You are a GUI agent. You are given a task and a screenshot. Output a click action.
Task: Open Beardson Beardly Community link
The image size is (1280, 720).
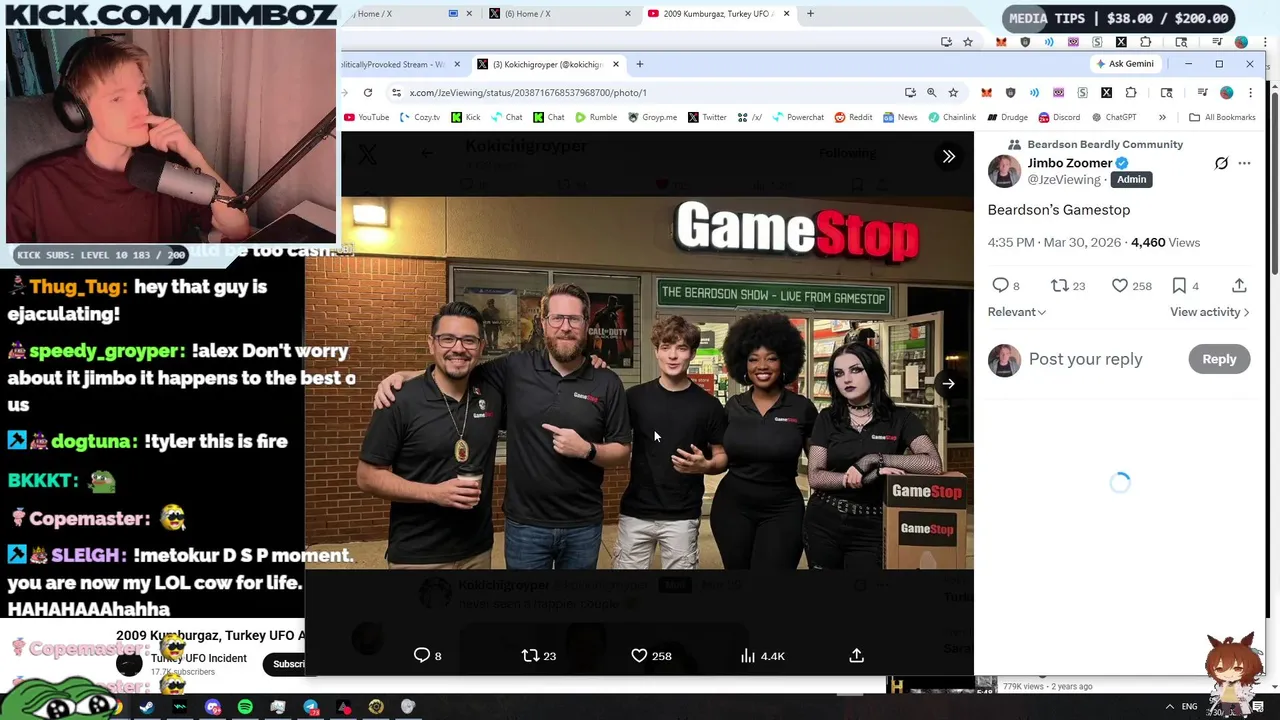point(1105,144)
